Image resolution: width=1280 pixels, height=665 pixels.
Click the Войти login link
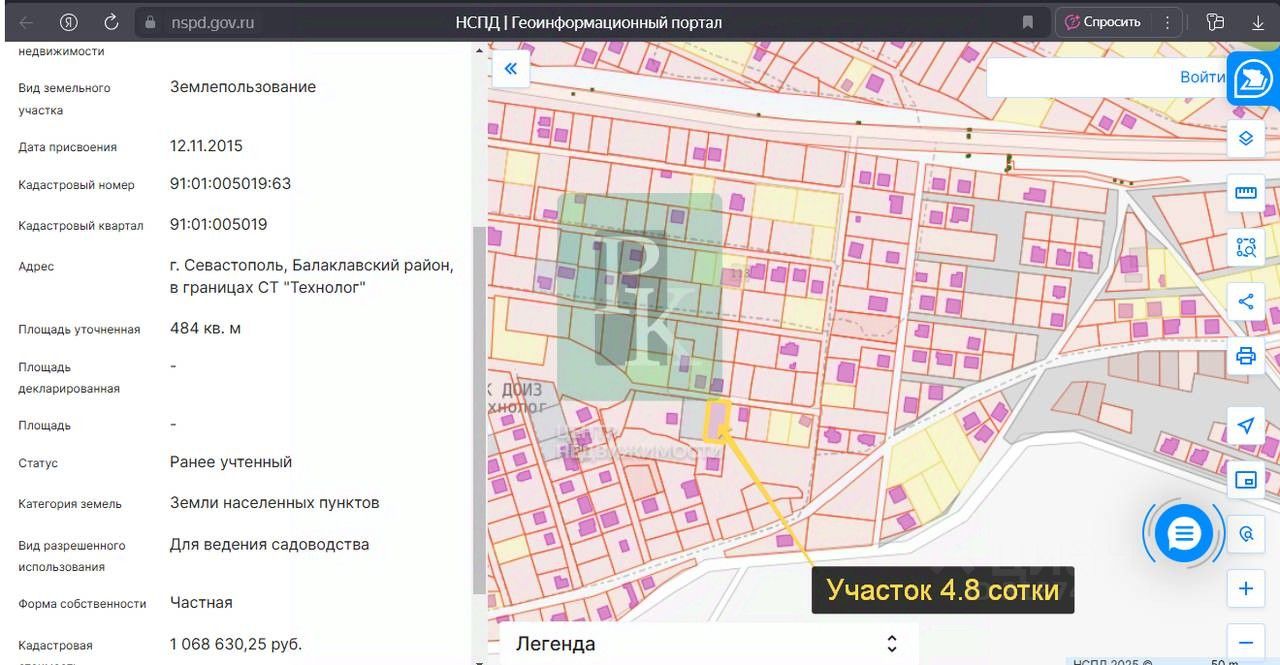pyautogui.click(x=1201, y=77)
